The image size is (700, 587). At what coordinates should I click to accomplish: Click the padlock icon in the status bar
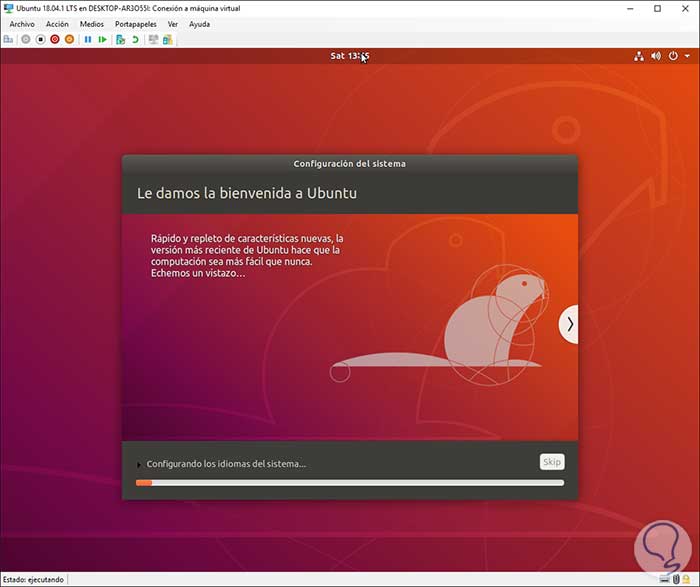(x=686, y=579)
